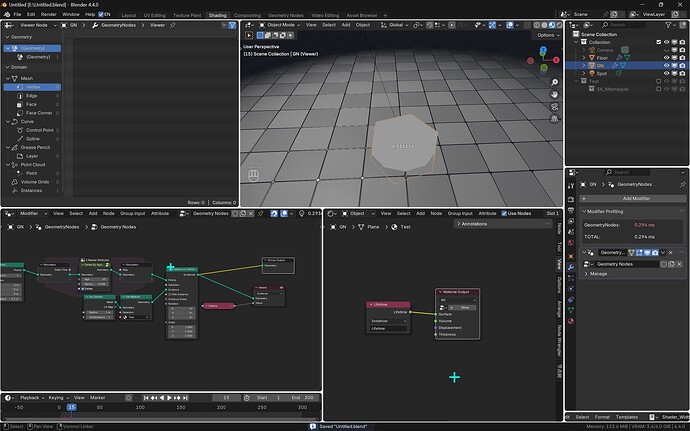Click Marker menu in timeline
Image resolution: width=690 pixels, height=431 pixels.
(x=97, y=398)
